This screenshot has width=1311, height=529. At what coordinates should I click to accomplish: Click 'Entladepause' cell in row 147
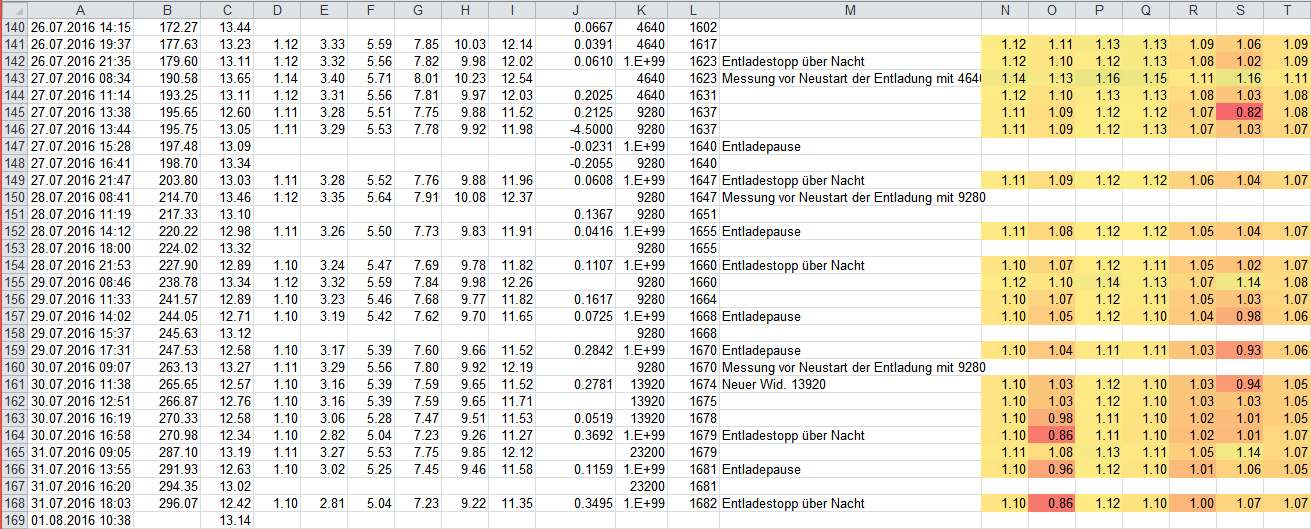850,146
